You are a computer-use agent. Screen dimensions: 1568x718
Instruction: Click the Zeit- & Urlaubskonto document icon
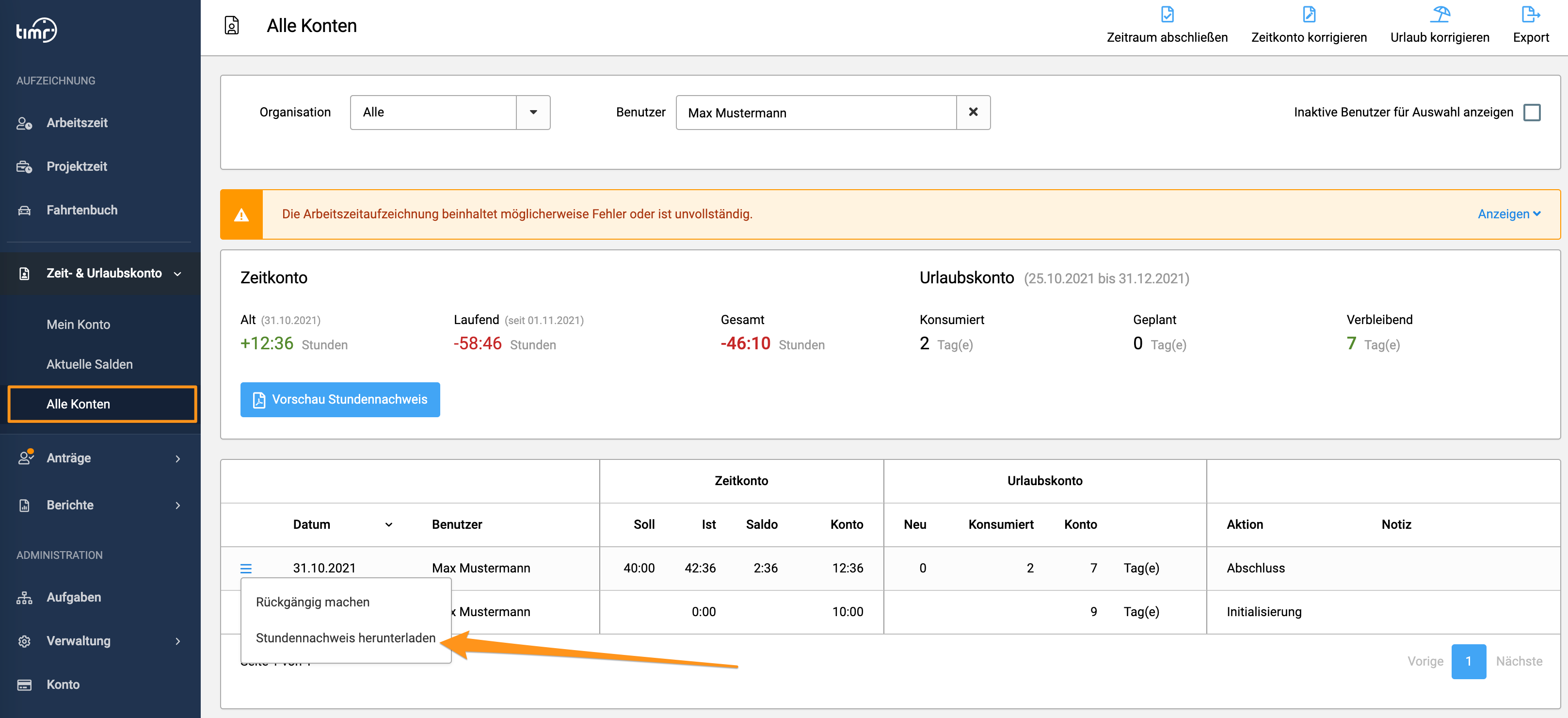pyautogui.click(x=24, y=274)
